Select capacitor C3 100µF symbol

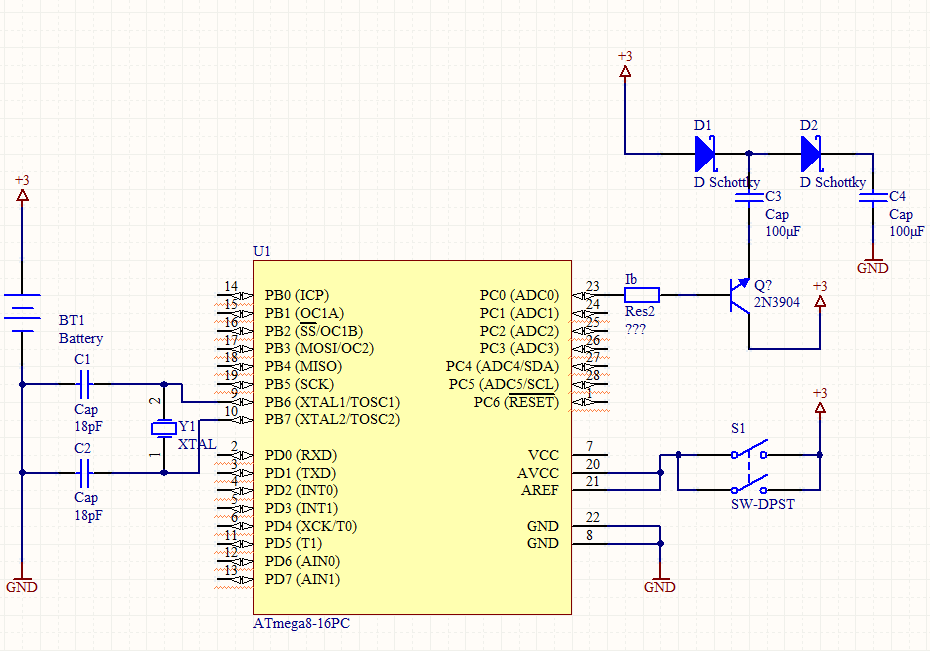pyautogui.click(x=749, y=198)
